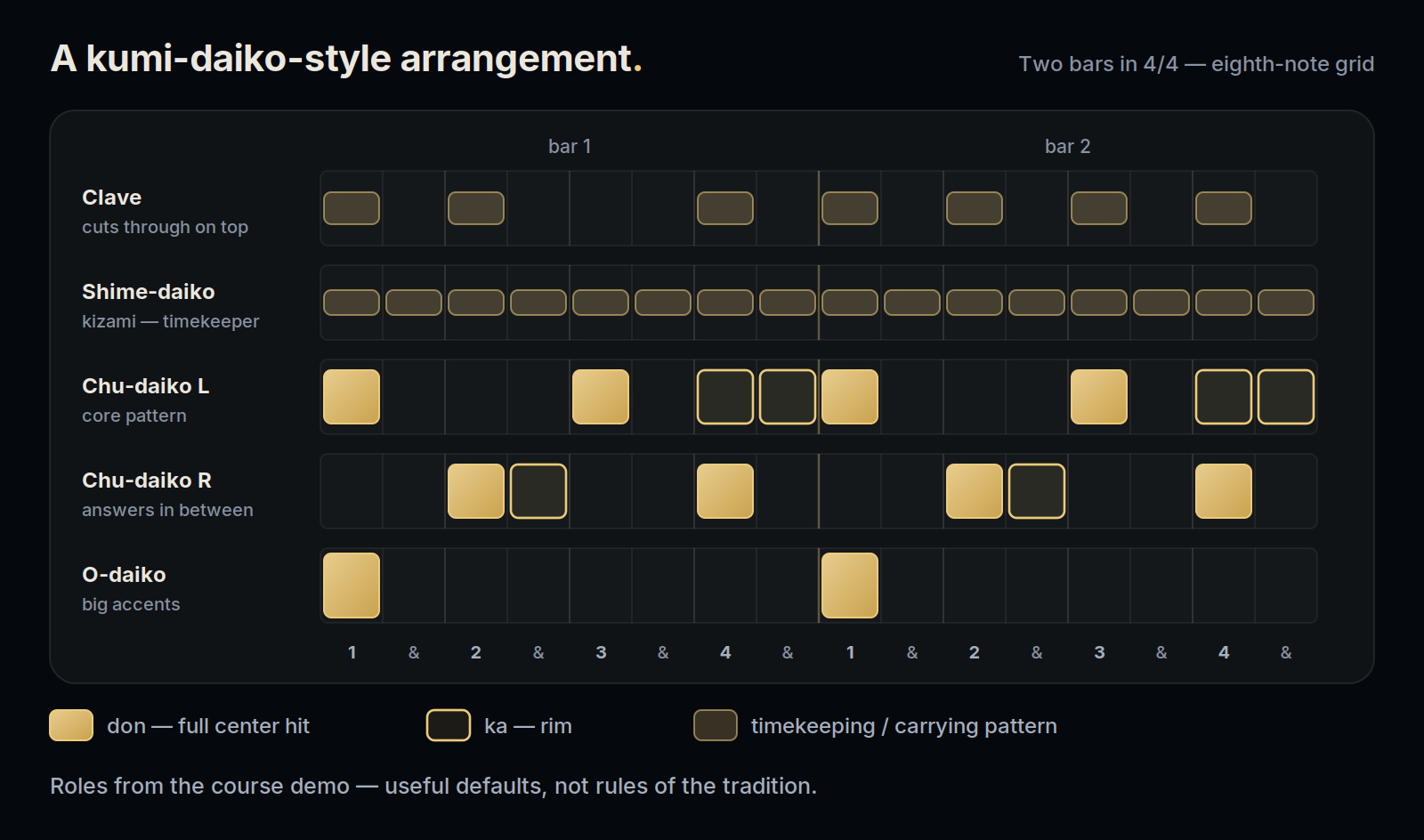Click 'cuts through on top' subtitle
This screenshot has height=840, width=1424.
165,227
